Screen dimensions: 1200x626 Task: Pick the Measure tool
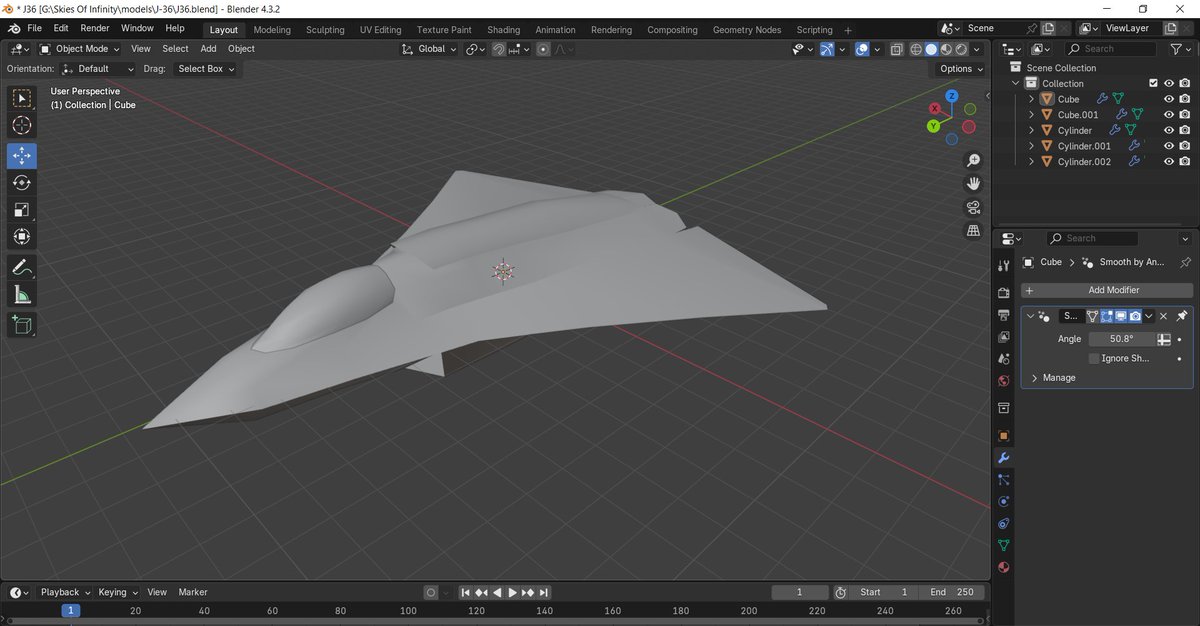tap(21, 294)
